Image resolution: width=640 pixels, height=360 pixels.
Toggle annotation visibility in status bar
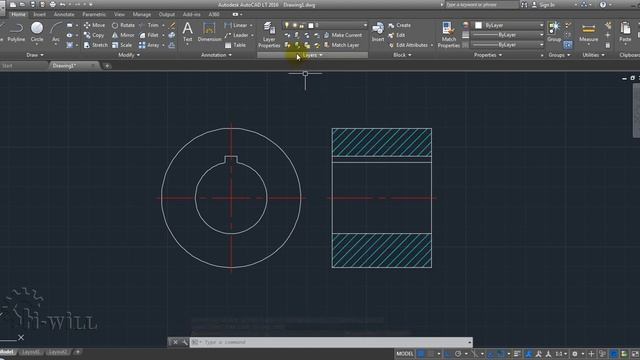point(529,354)
